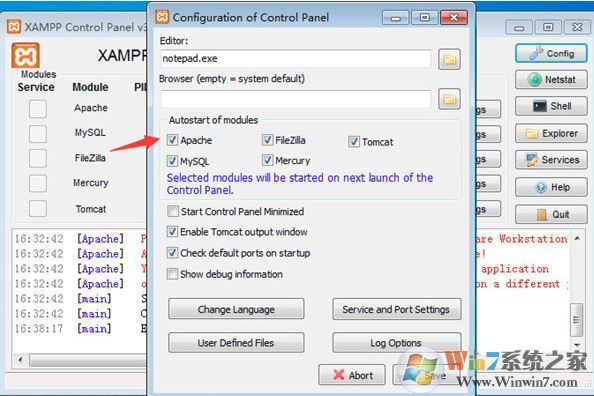Image resolution: width=594 pixels, height=396 pixels.
Task: Toggle Tomcat service checkbox in XAMPP panel
Action: 38,208
